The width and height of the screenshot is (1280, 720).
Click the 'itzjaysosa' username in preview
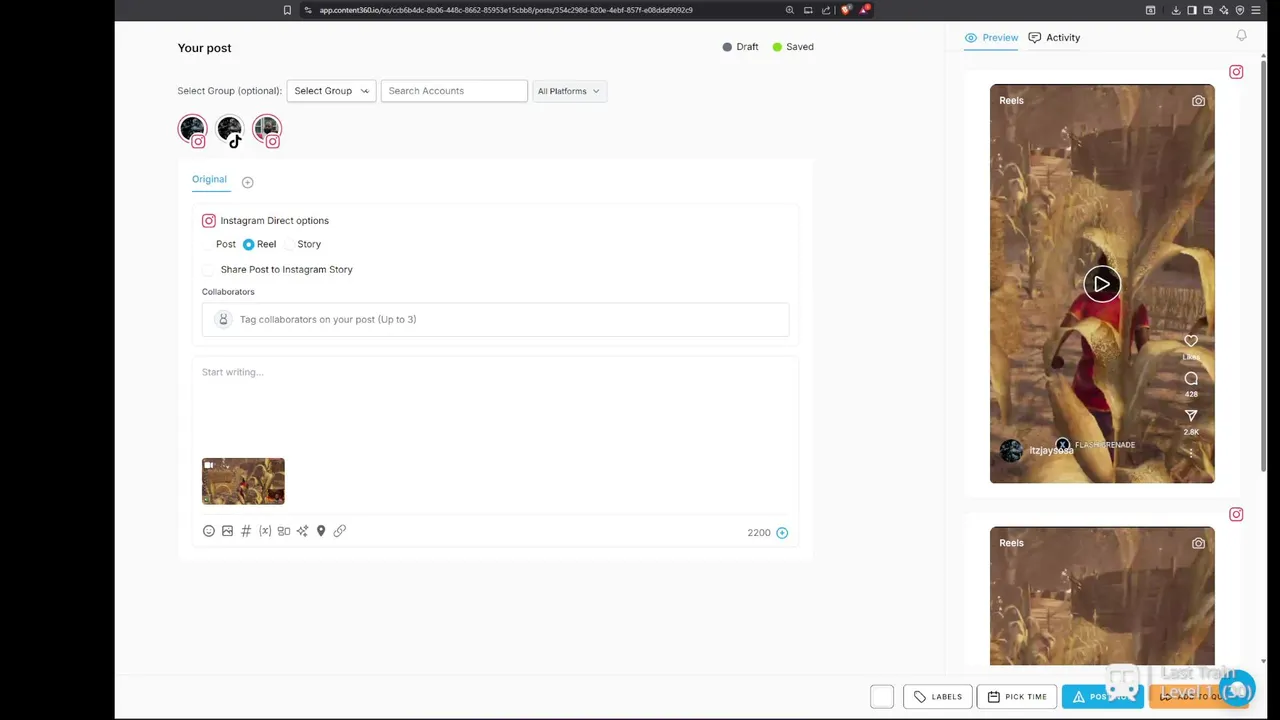(x=1051, y=451)
